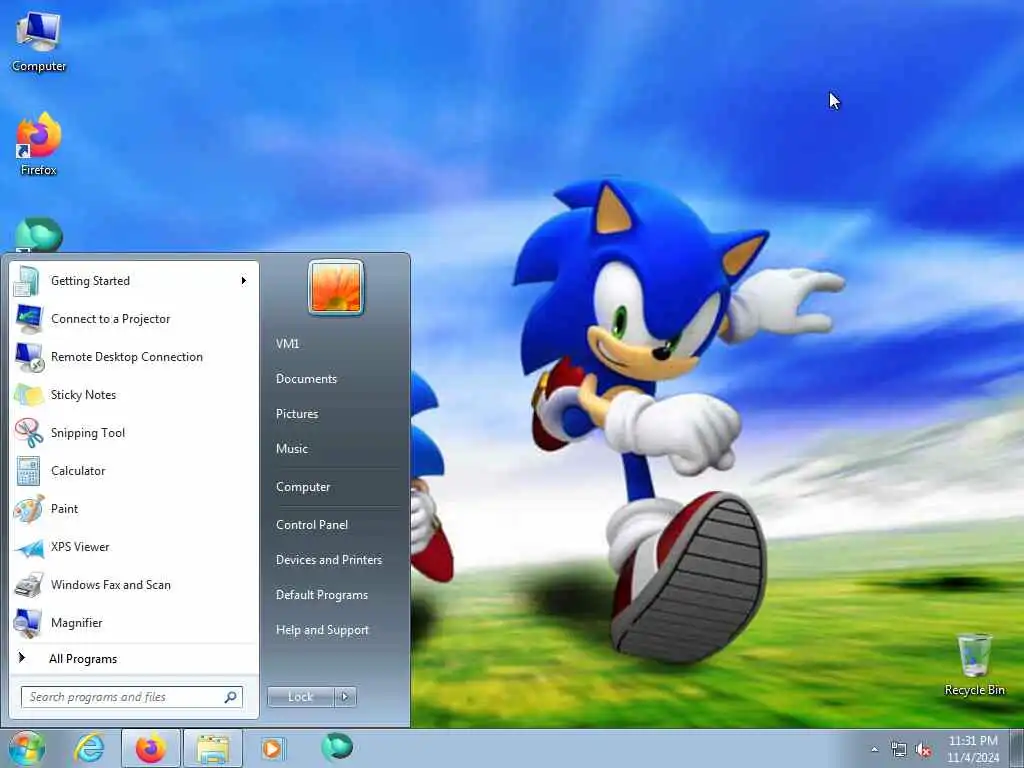Image resolution: width=1024 pixels, height=768 pixels.
Task: Open Documents from the Start menu
Action: coord(306,379)
